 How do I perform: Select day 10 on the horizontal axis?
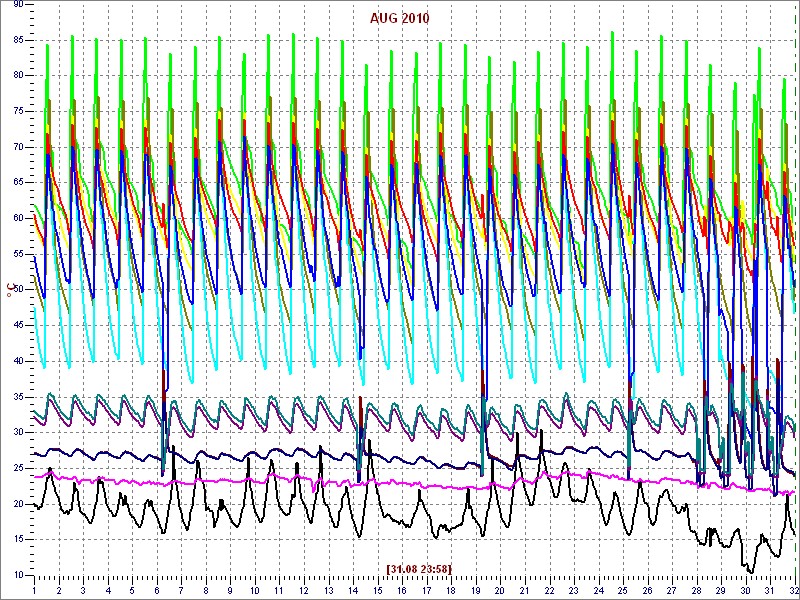[255, 591]
